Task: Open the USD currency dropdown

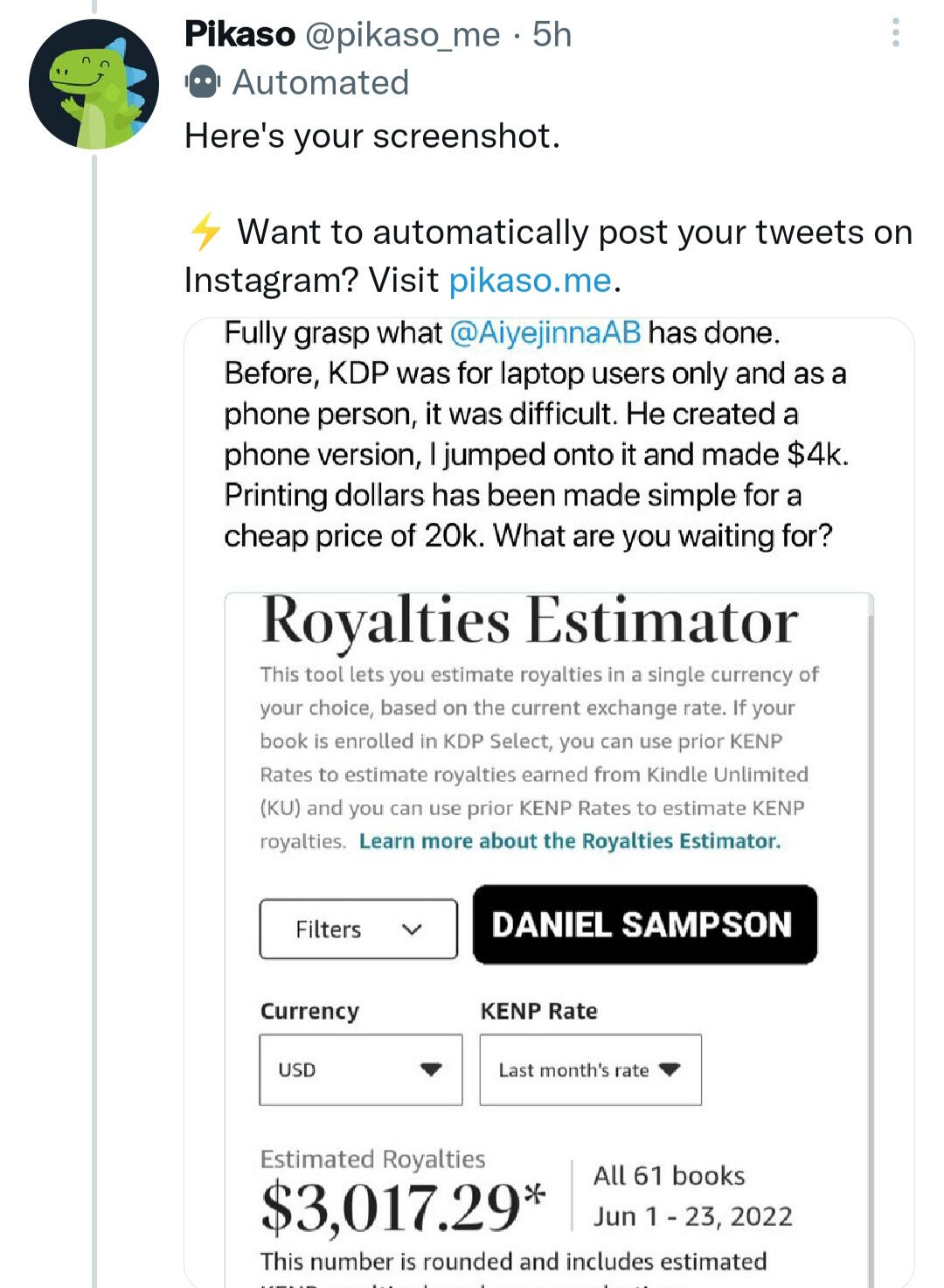Action: coord(360,1069)
